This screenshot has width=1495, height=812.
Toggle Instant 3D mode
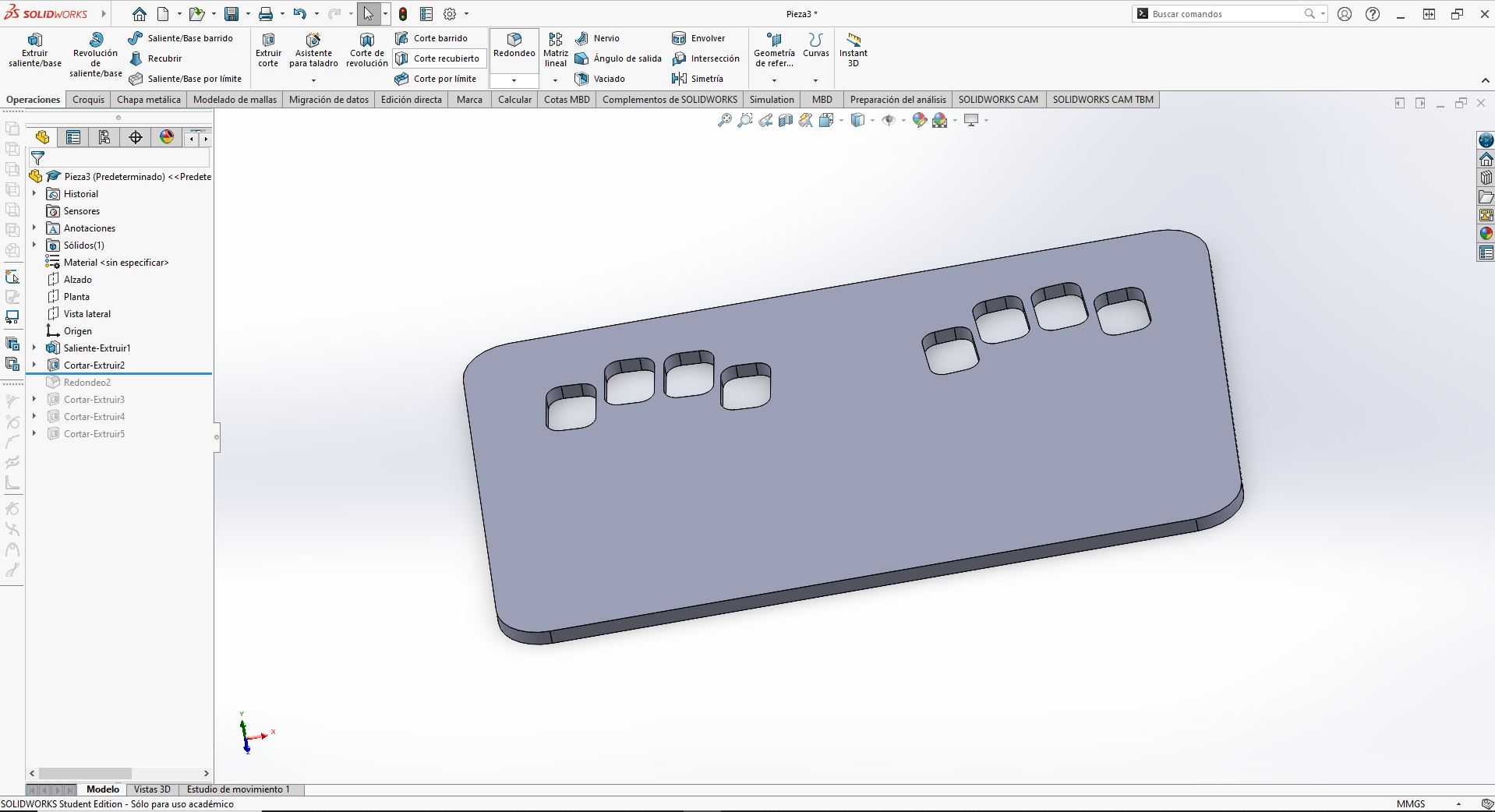[x=853, y=51]
